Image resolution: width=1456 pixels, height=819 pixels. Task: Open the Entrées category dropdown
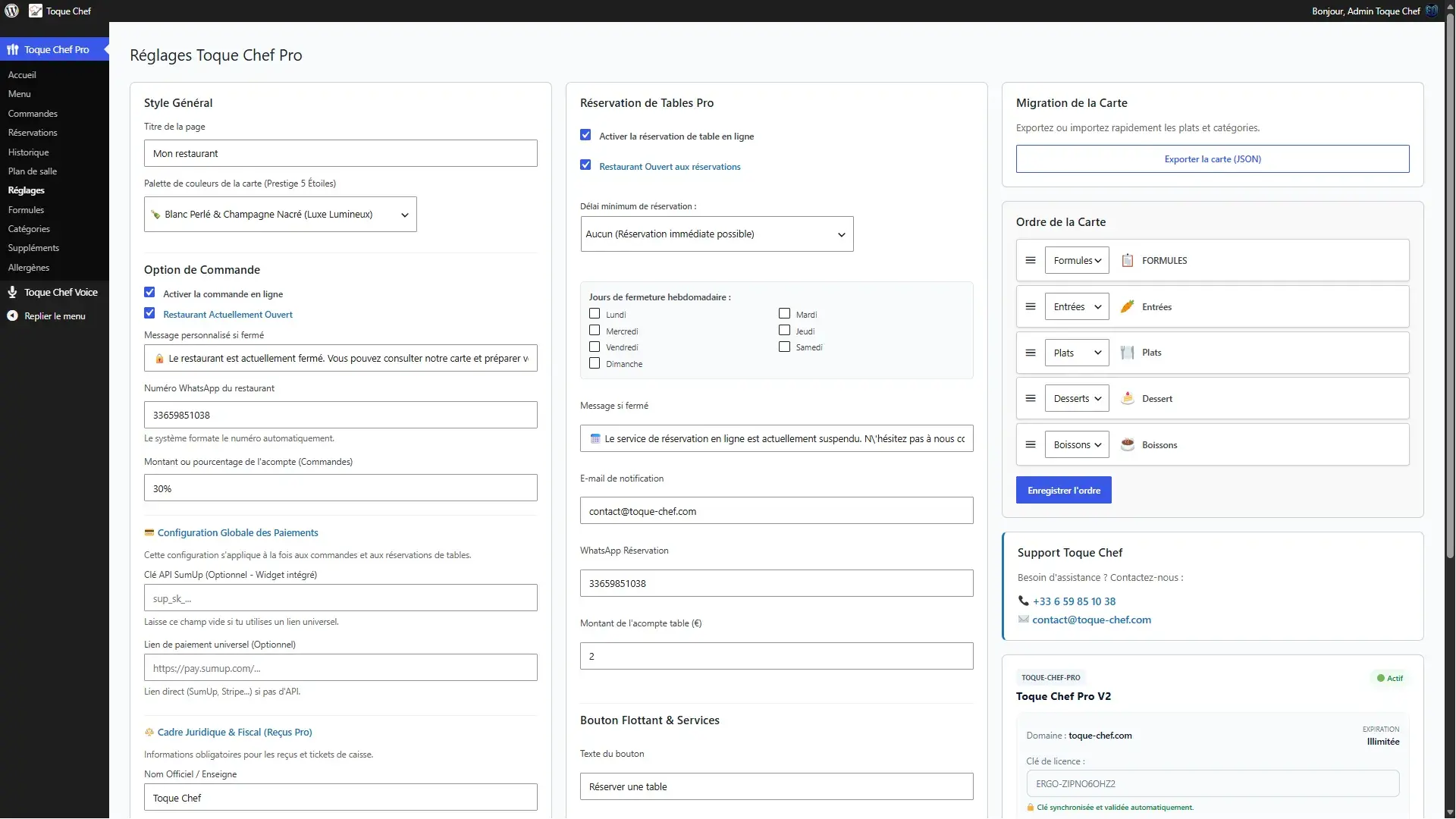[x=1077, y=307]
